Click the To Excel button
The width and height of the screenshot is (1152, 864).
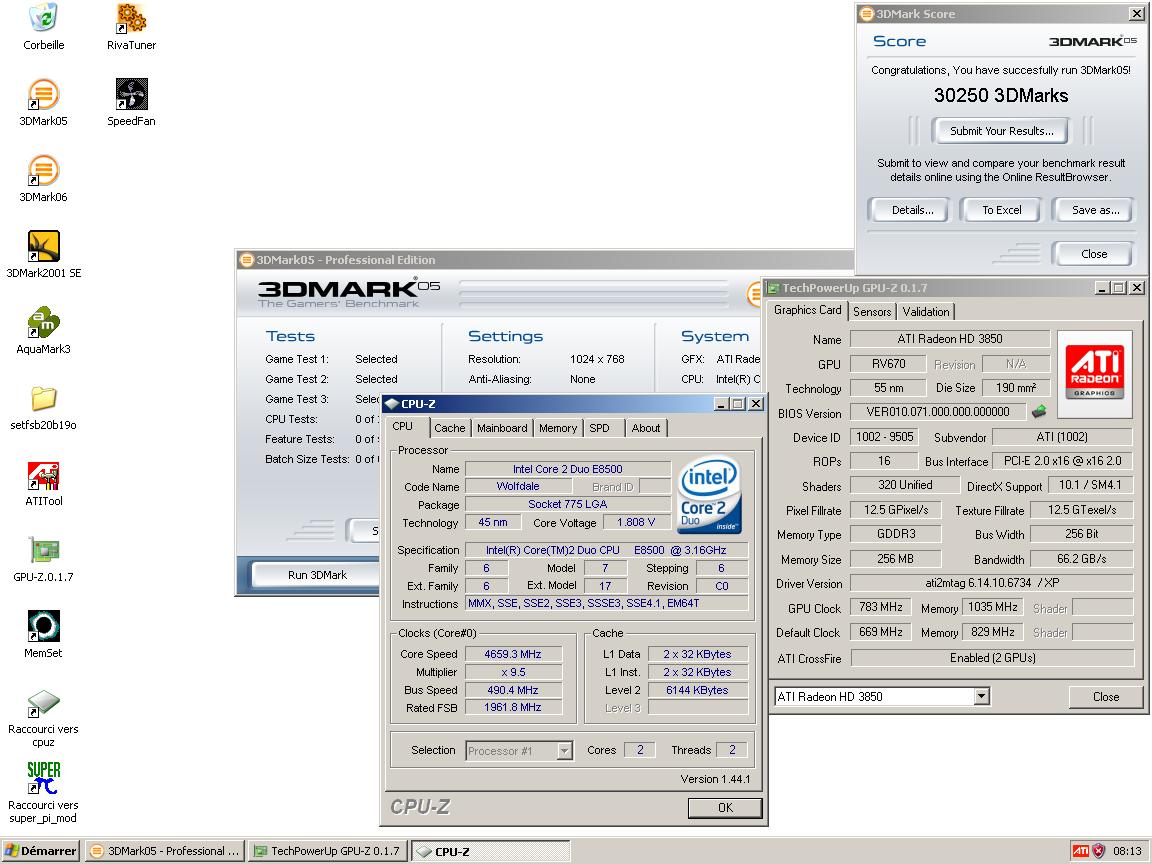(x=1001, y=209)
